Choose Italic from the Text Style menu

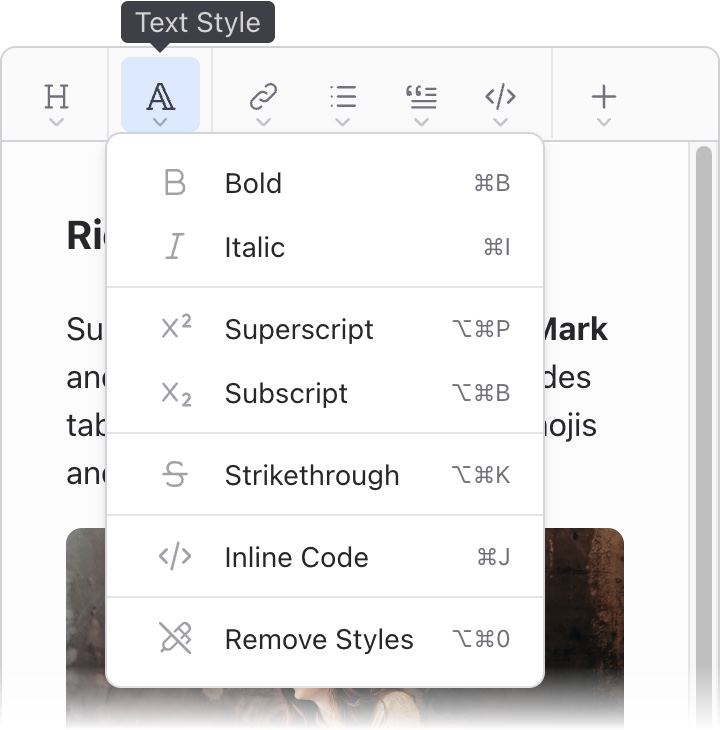point(325,247)
